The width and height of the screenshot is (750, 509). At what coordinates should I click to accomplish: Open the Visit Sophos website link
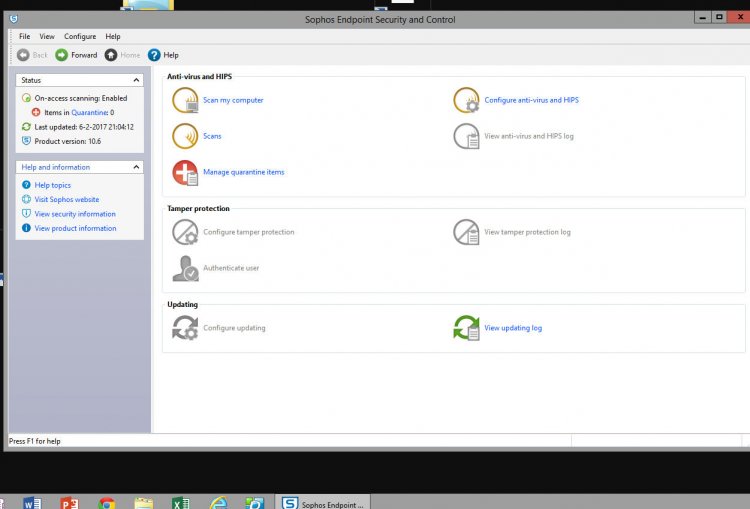tap(66, 199)
